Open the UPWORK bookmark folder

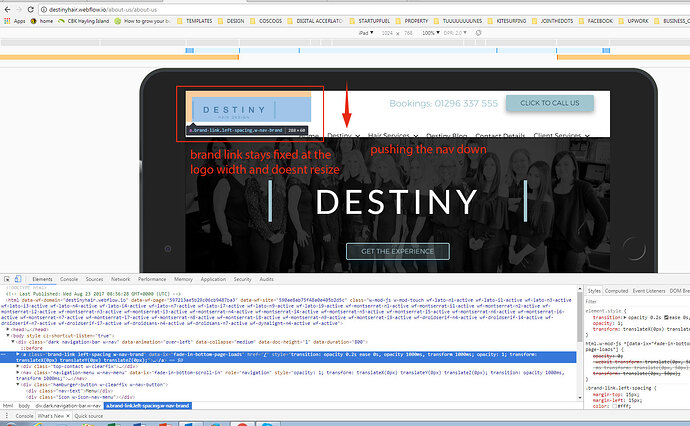pos(634,21)
